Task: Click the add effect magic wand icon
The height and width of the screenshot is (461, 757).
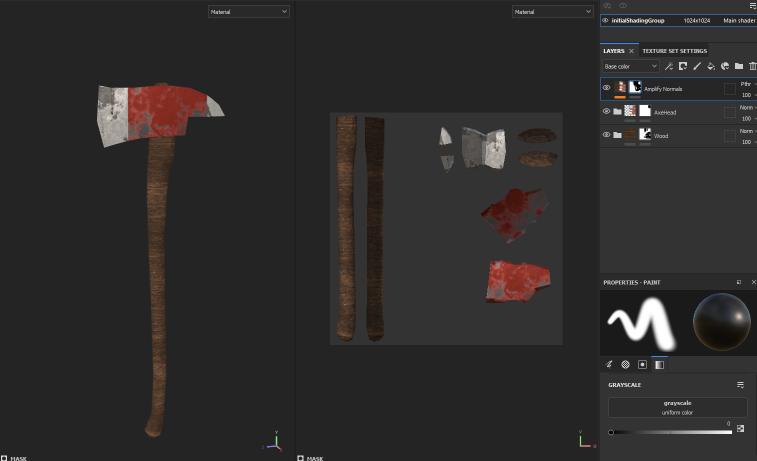Action: (x=669, y=66)
